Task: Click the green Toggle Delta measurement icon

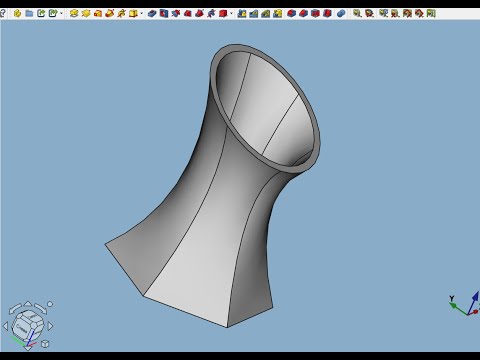Action: click(431, 13)
